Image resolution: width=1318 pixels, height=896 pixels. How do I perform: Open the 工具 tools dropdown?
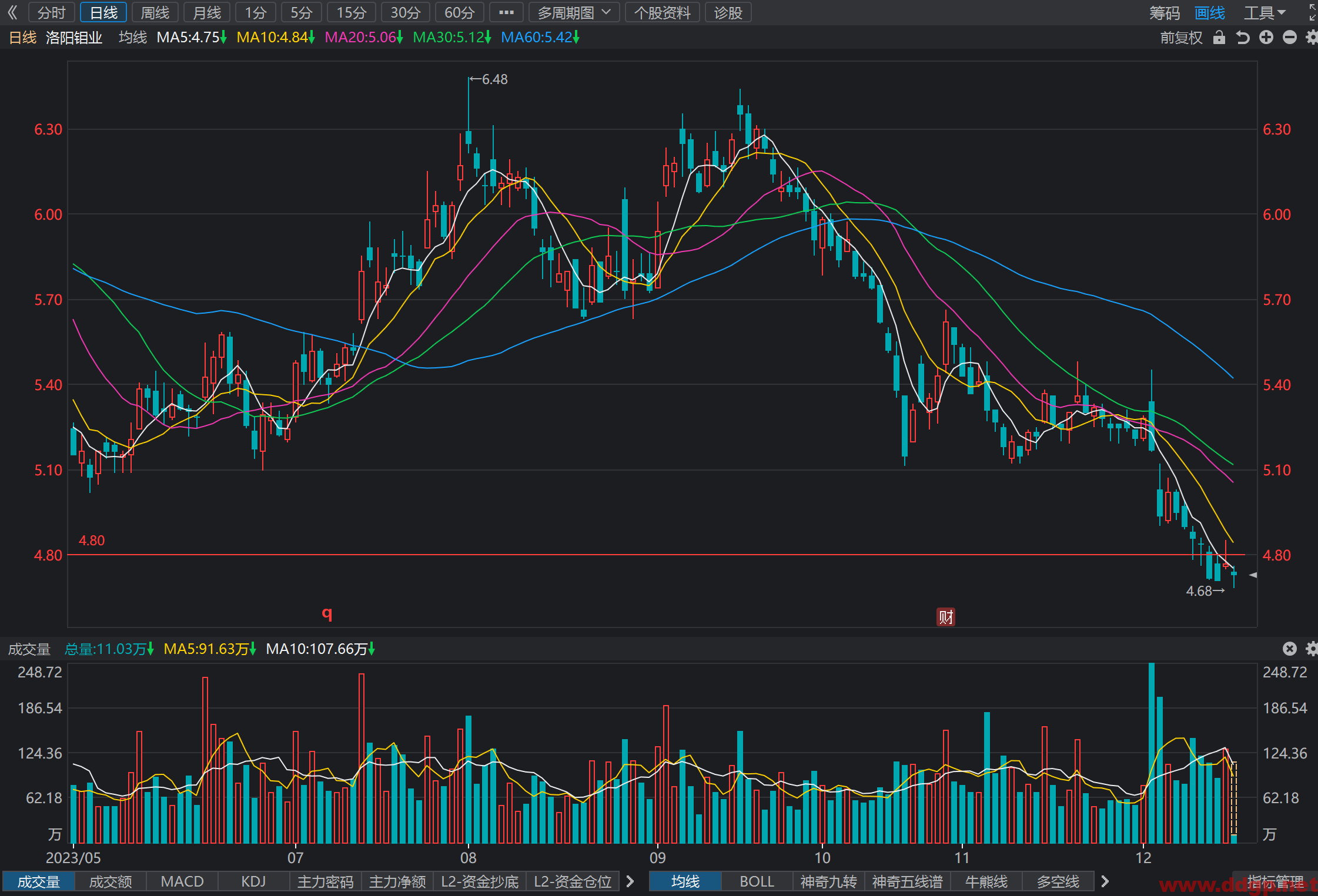tap(1265, 13)
